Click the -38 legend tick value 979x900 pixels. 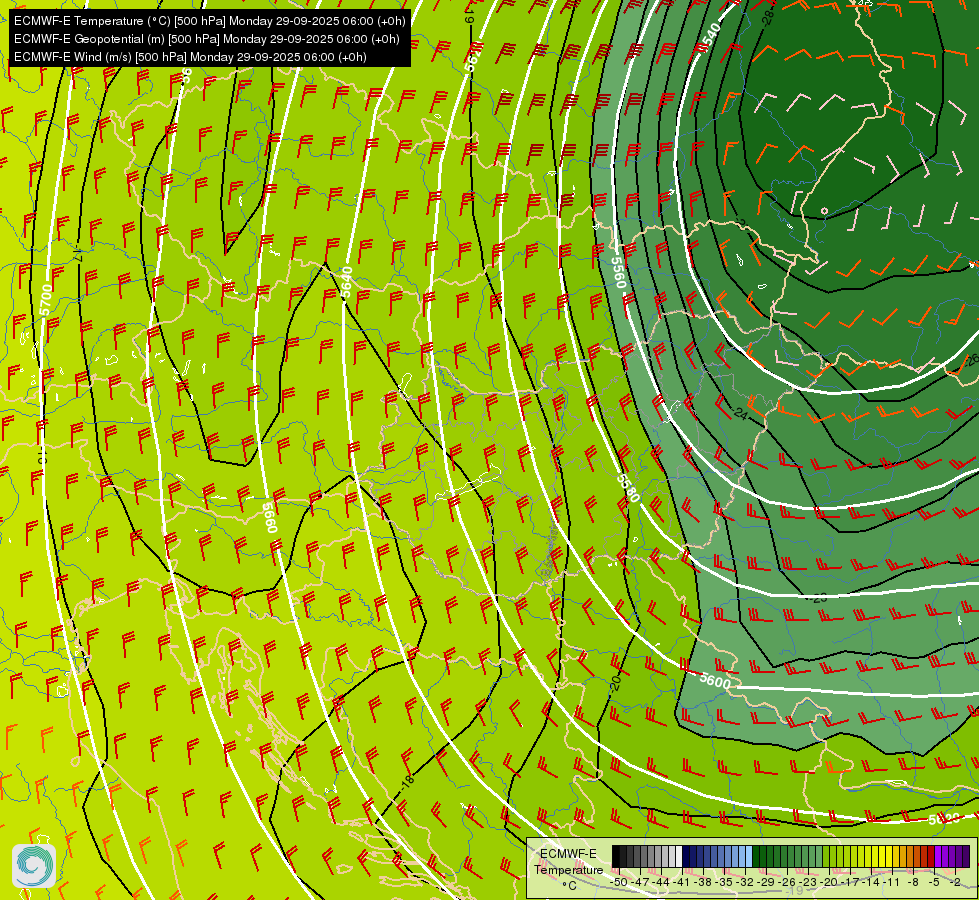click(x=704, y=882)
